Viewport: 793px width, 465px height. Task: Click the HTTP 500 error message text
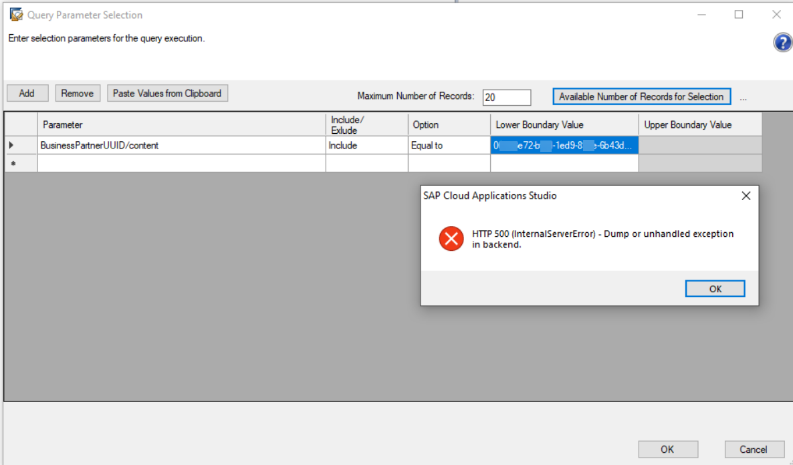(x=603, y=239)
